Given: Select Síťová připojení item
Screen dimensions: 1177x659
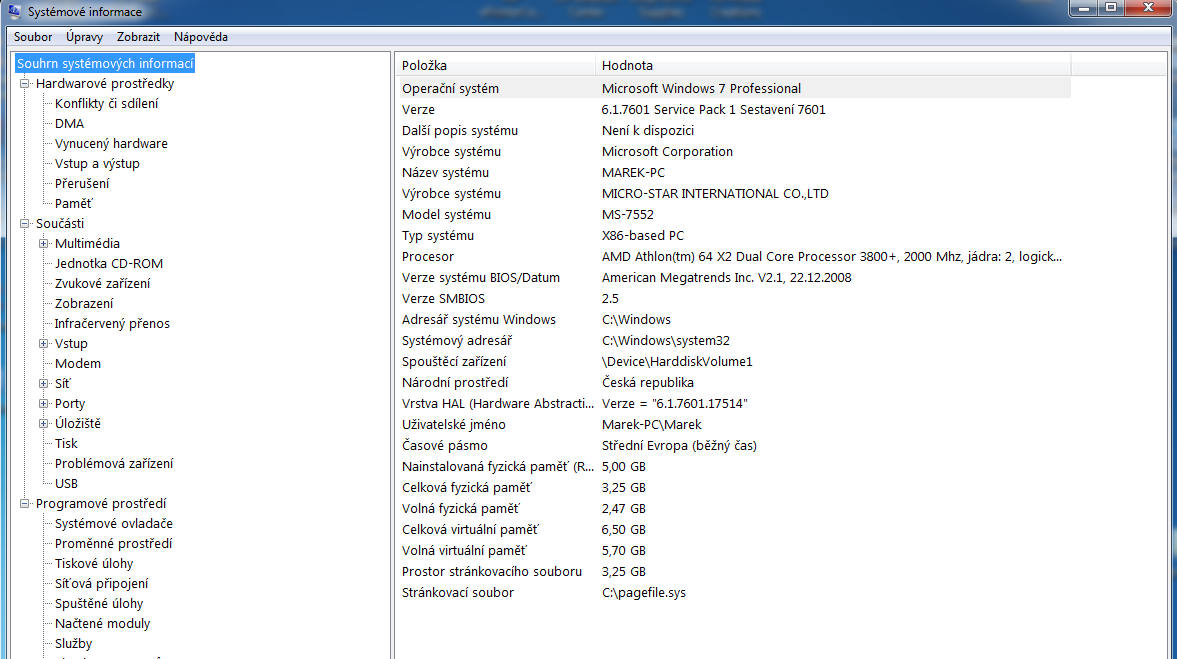Looking at the screenshot, I should (x=101, y=584).
